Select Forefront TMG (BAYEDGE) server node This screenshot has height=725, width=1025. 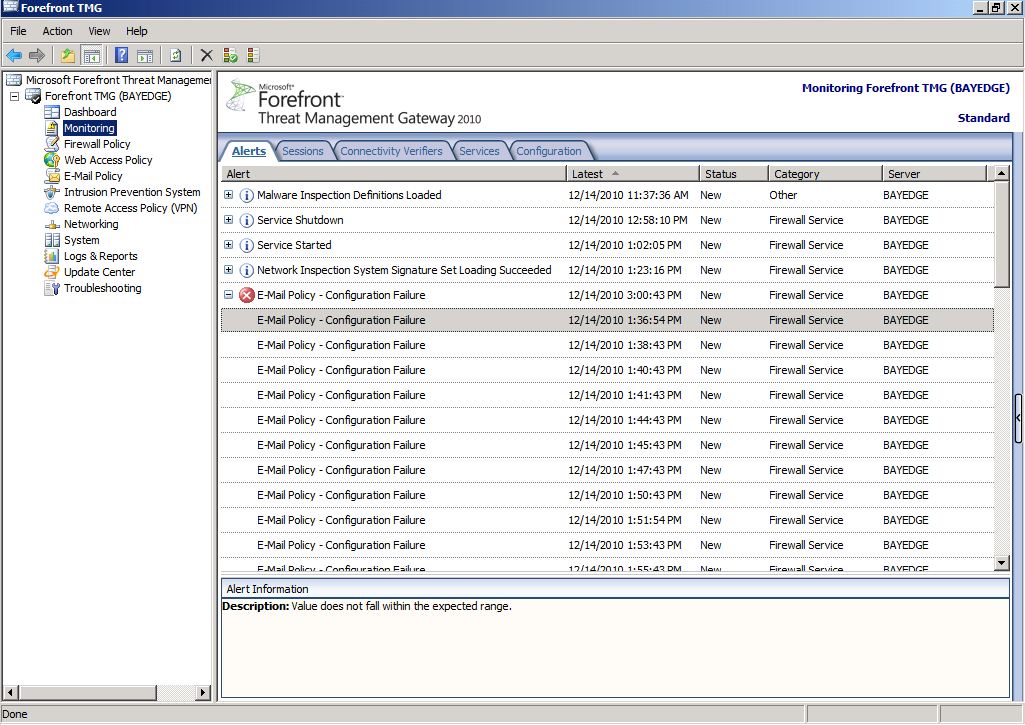pyautogui.click(x=108, y=96)
